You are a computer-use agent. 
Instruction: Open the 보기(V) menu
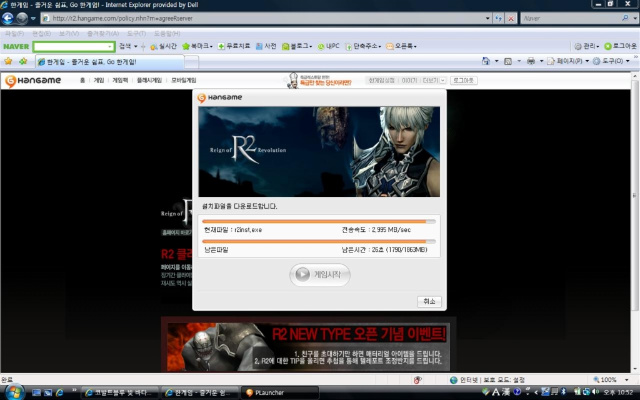pyautogui.click(x=69, y=33)
